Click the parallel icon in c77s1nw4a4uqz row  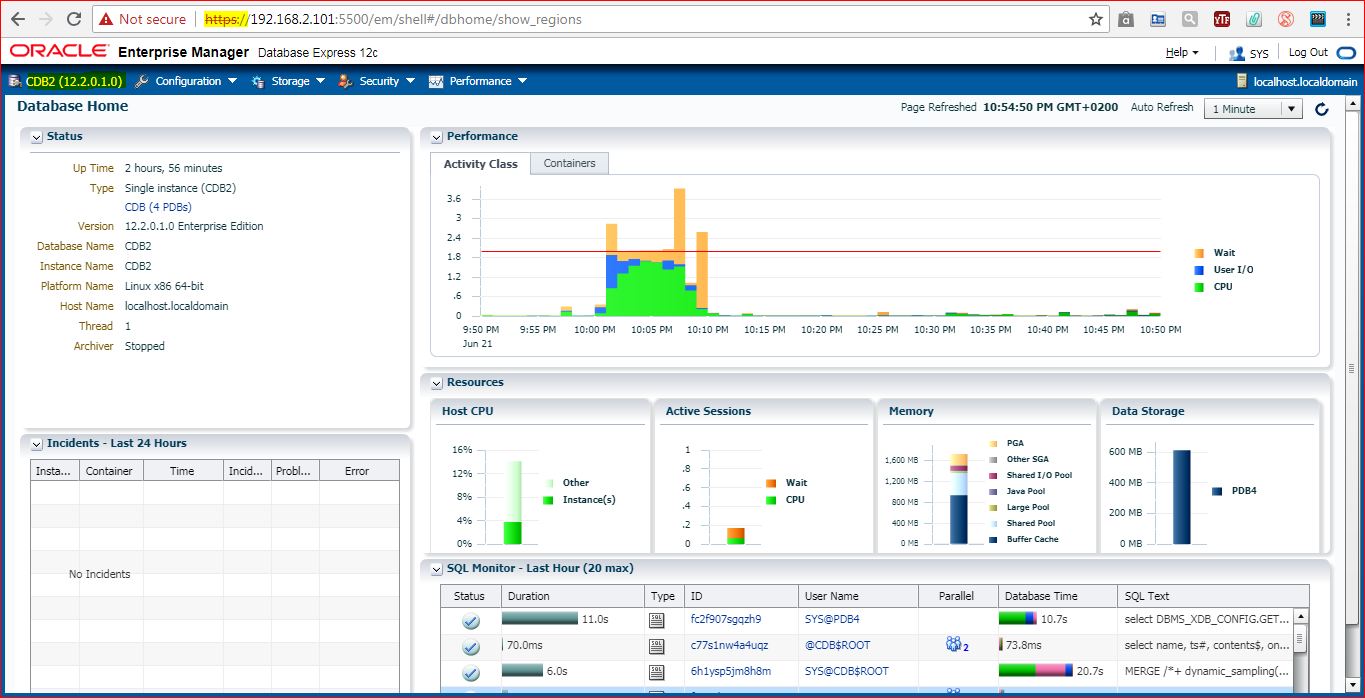click(x=956, y=645)
